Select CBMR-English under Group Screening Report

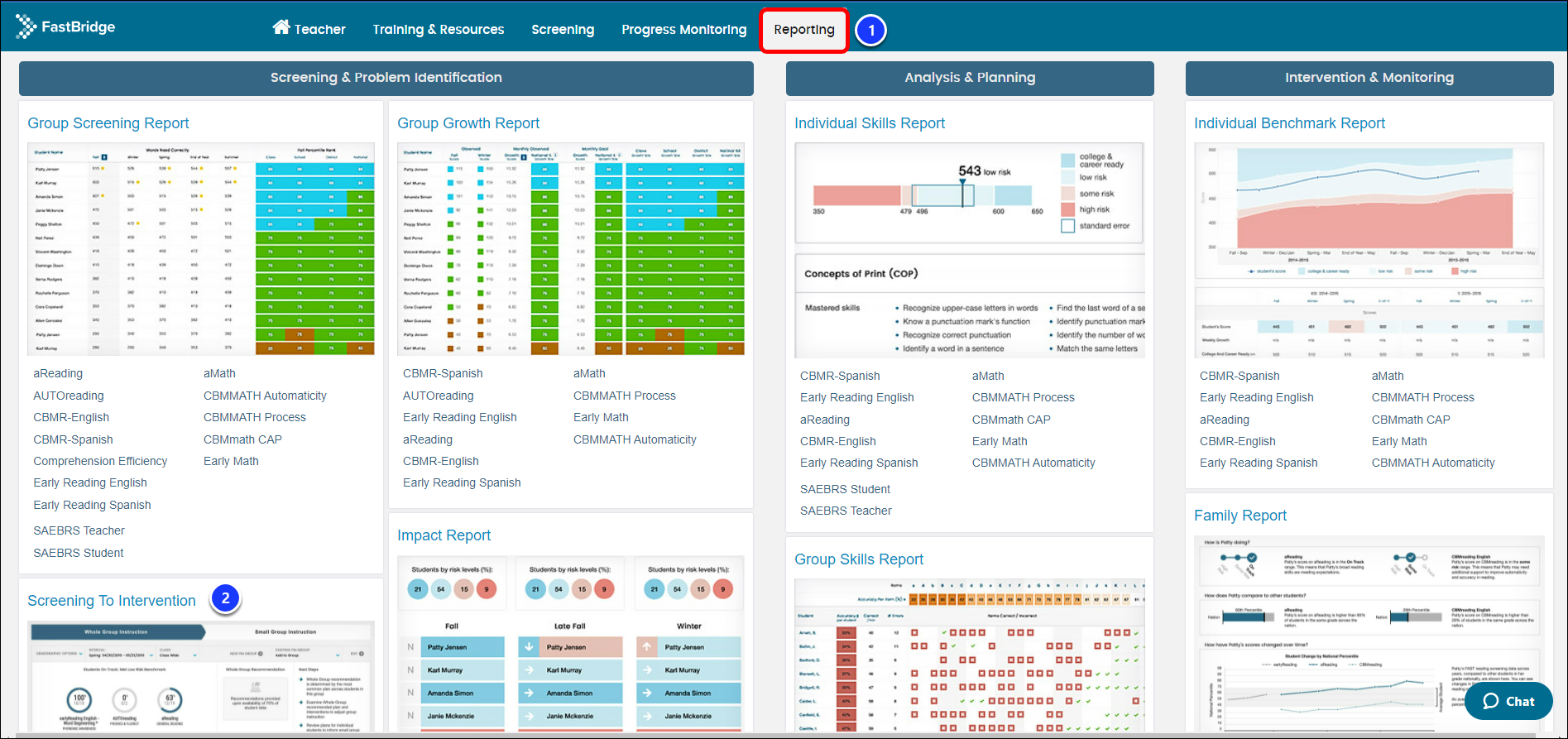pos(71,417)
